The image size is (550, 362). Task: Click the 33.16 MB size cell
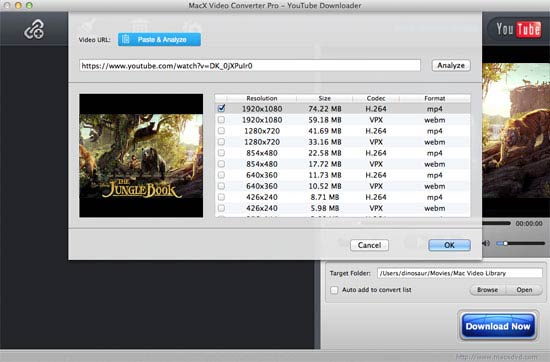pyautogui.click(x=325, y=142)
